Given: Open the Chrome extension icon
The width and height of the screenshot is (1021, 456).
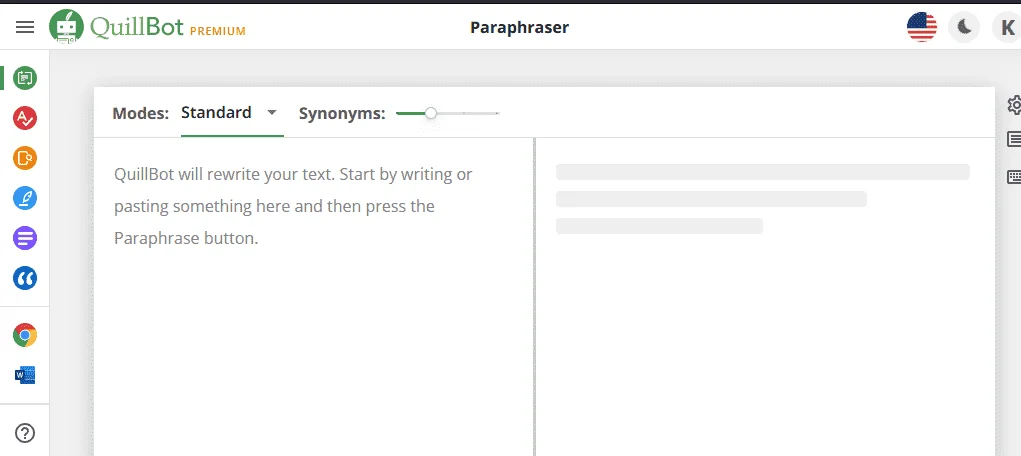Looking at the screenshot, I should click(25, 335).
